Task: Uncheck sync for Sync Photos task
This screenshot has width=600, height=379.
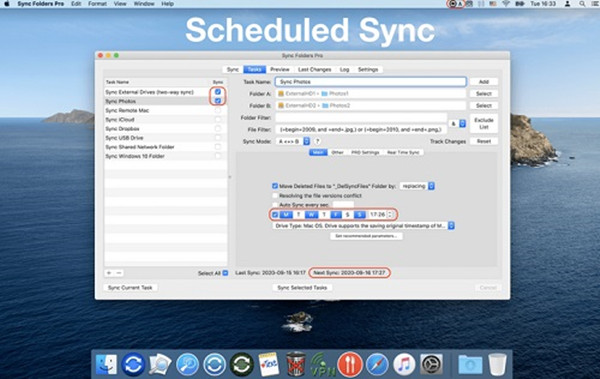Action: [x=218, y=101]
